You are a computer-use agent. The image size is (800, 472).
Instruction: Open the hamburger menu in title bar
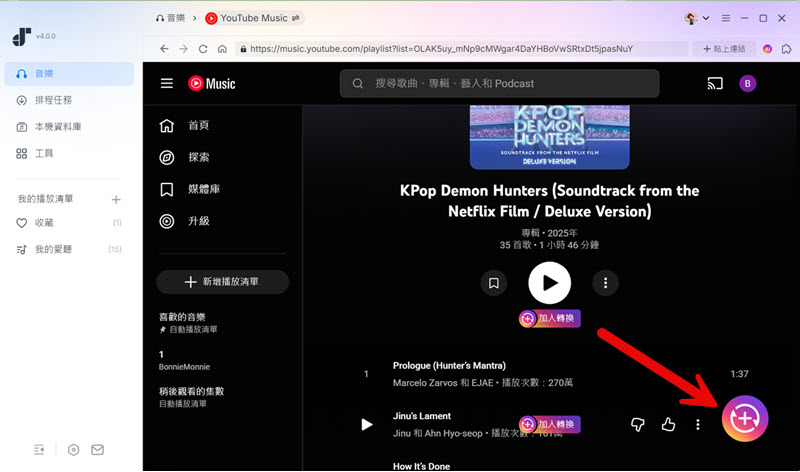(x=726, y=18)
